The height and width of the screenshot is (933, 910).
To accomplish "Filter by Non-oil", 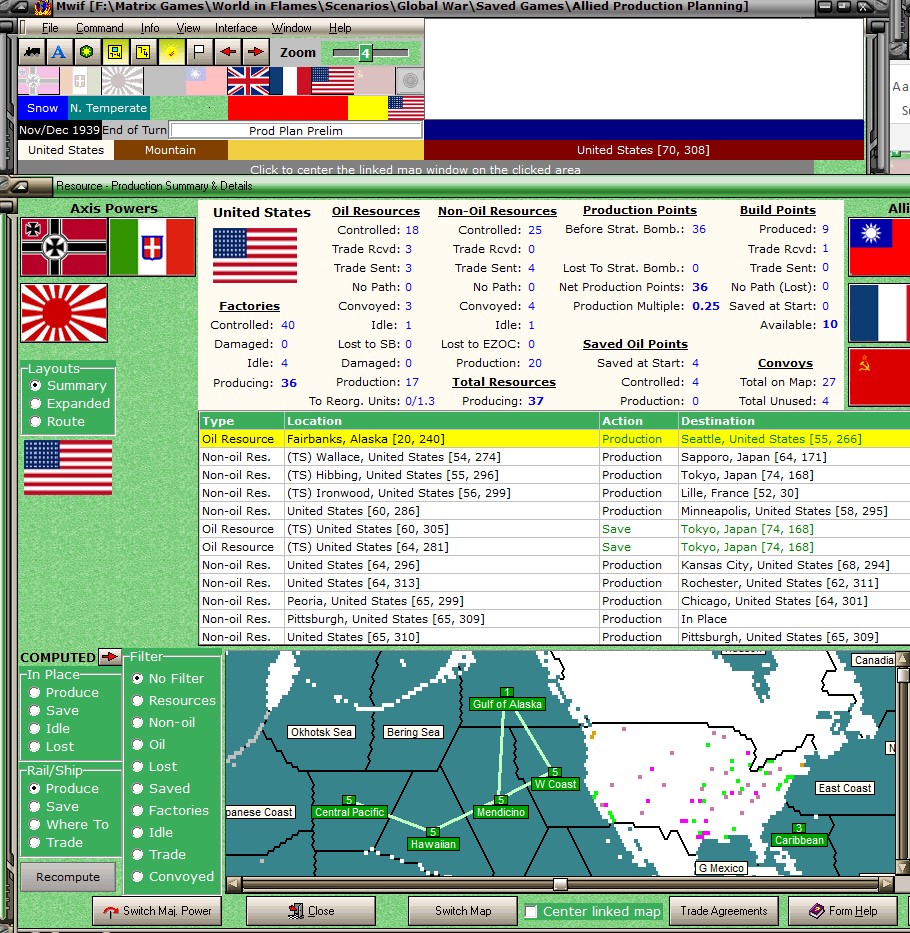I will pos(137,722).
